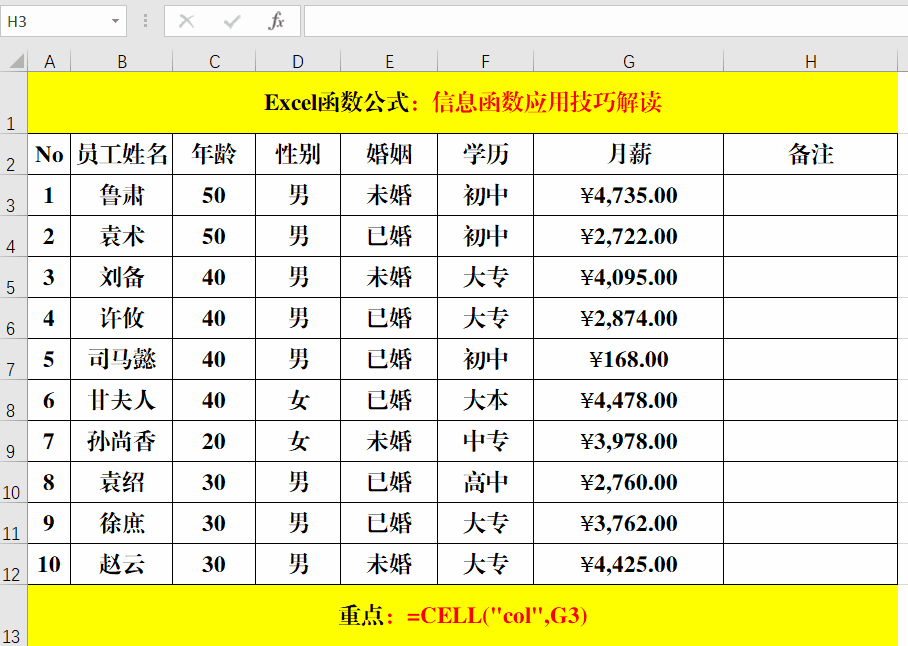The height and width of the screenshot is (646, 908).
Task: Select column E header
Action: pyautogui.click(x=389, y=61)
